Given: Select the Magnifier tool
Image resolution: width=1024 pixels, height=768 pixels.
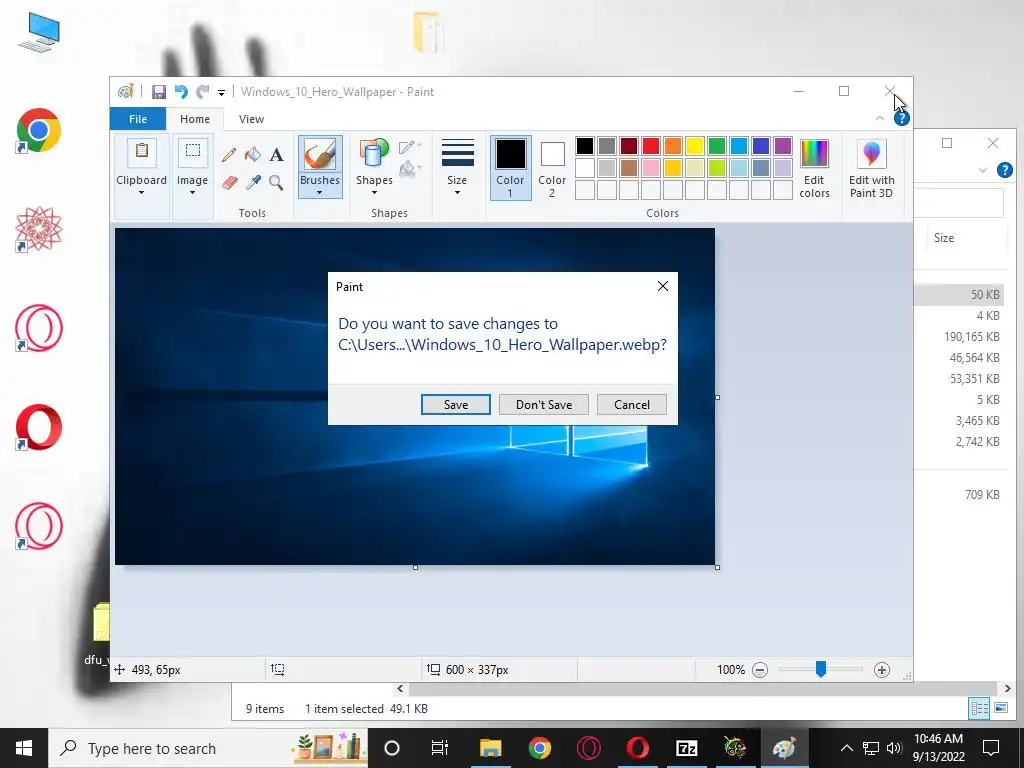Looking at the screenshot, I should [276, 182].
